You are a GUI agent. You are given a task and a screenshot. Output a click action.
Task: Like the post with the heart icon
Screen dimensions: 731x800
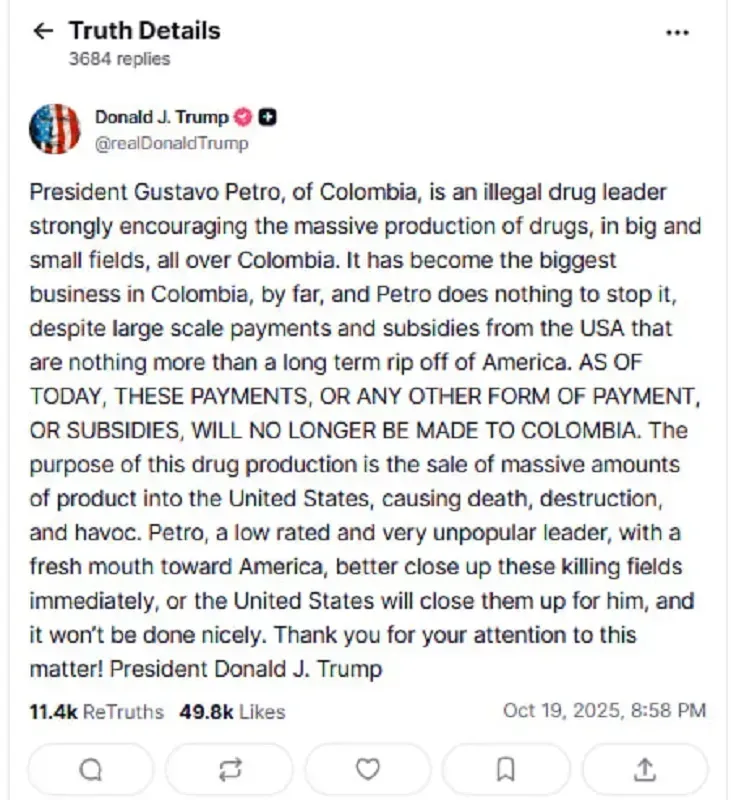[368, 768]
